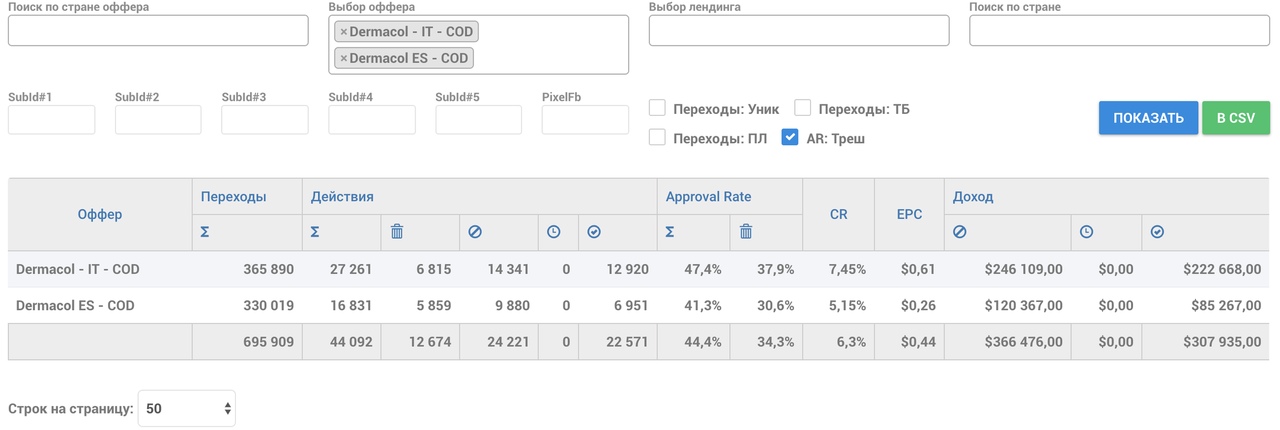Enable the Переходы: ТБ checkbox

tap(802, 108)
